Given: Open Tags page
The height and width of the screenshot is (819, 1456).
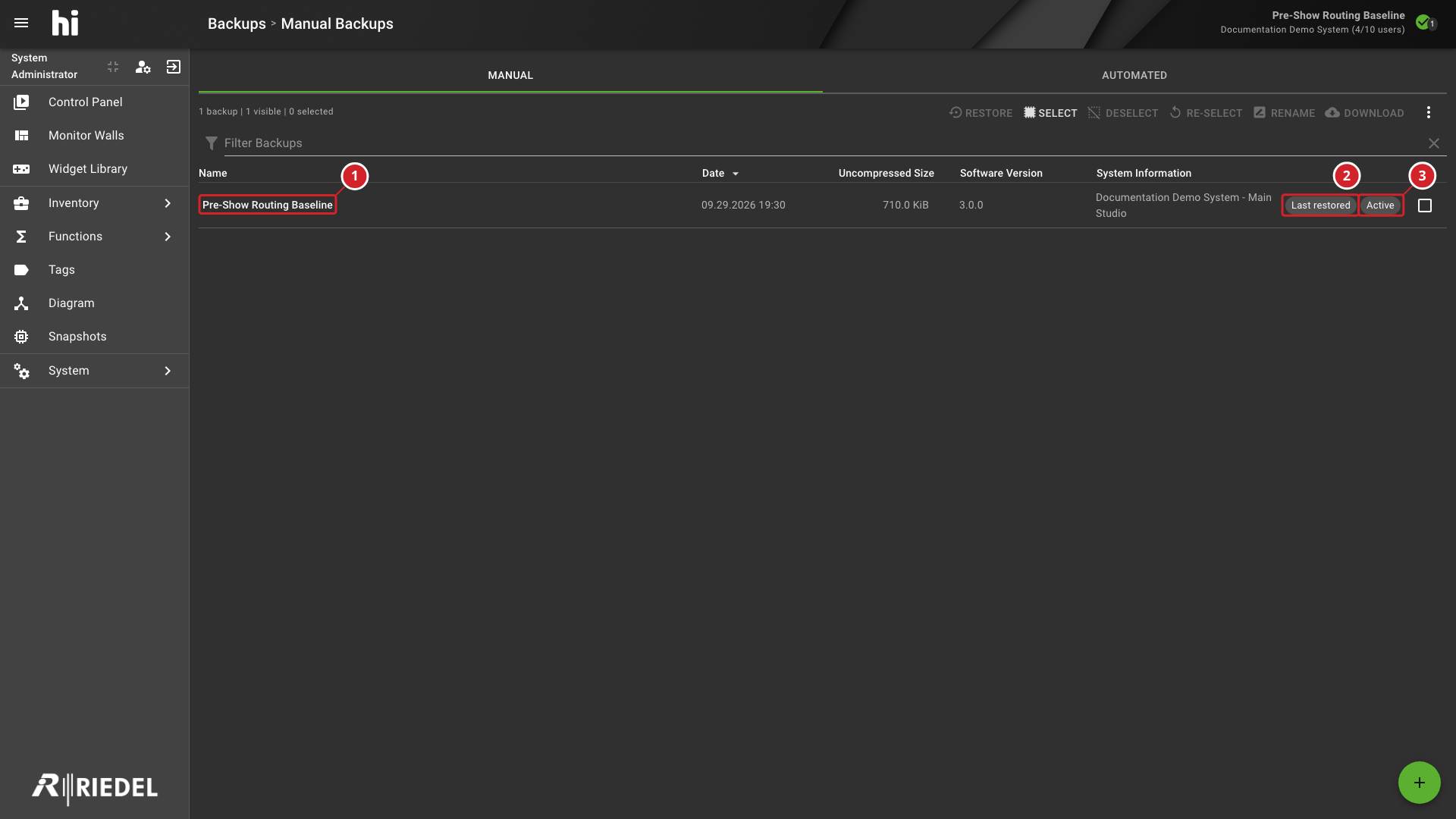Looking at the screenshot, I should pos(95,269).
